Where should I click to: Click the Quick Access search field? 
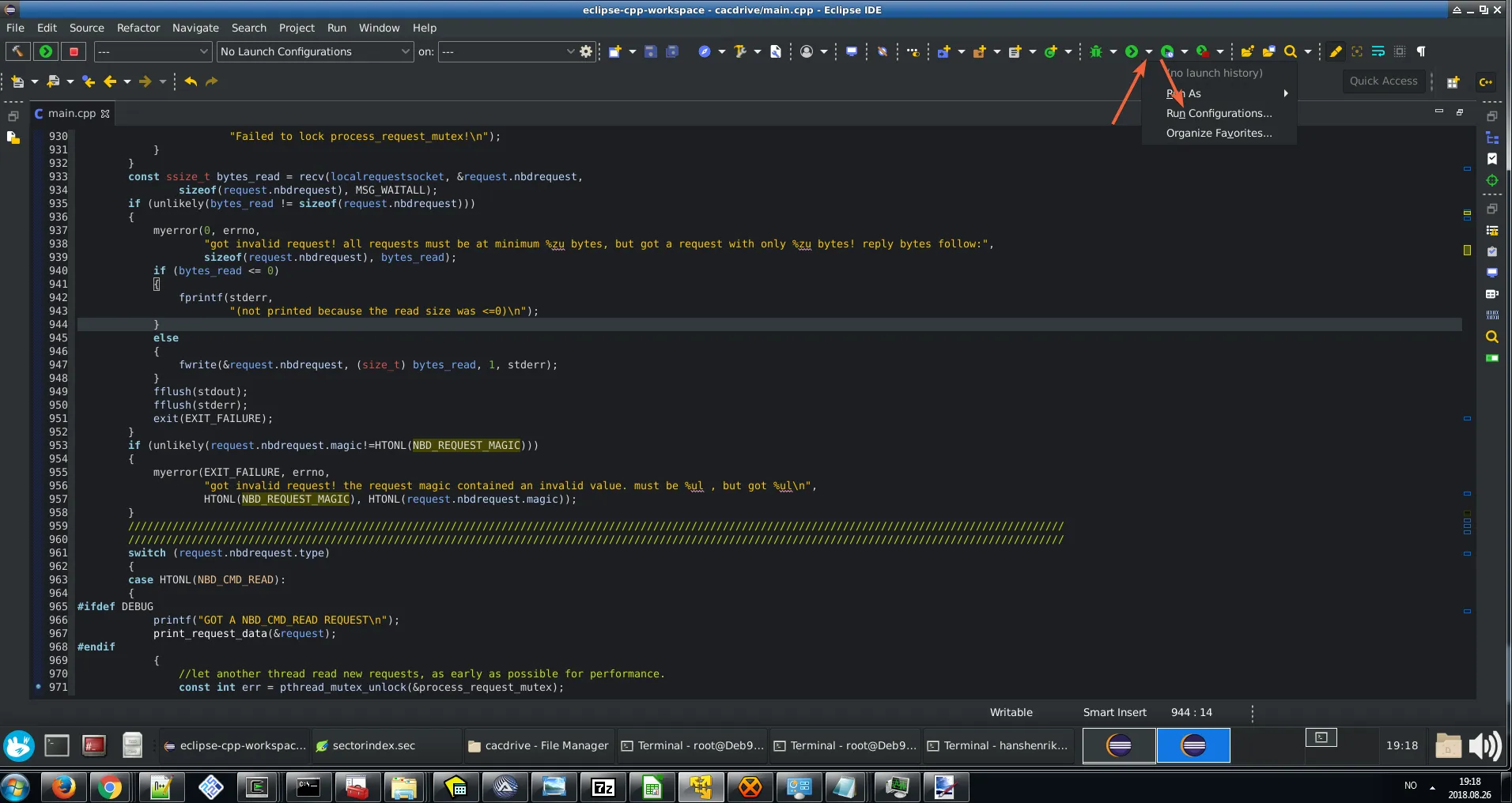tap(1383, 81)
